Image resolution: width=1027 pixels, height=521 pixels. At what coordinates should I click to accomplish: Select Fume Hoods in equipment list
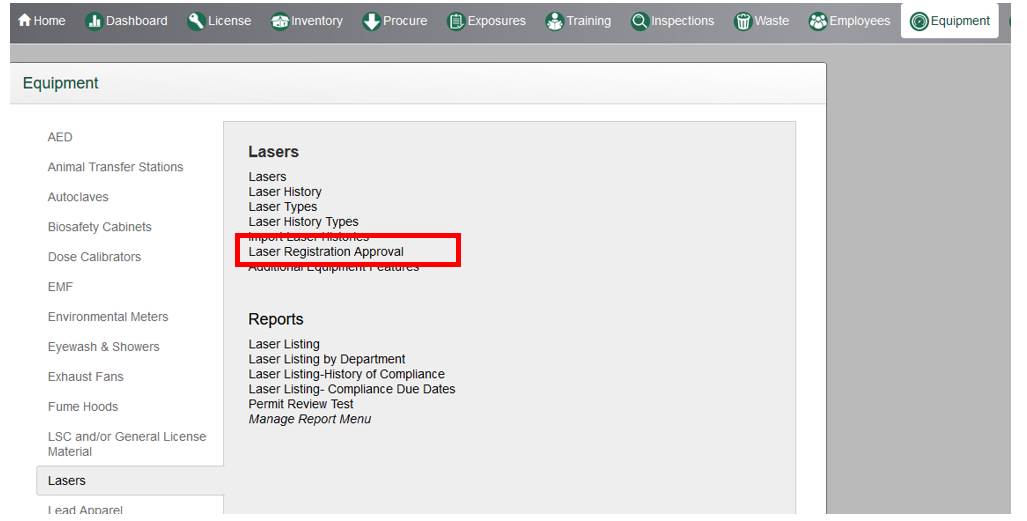[x=82, y=407]
